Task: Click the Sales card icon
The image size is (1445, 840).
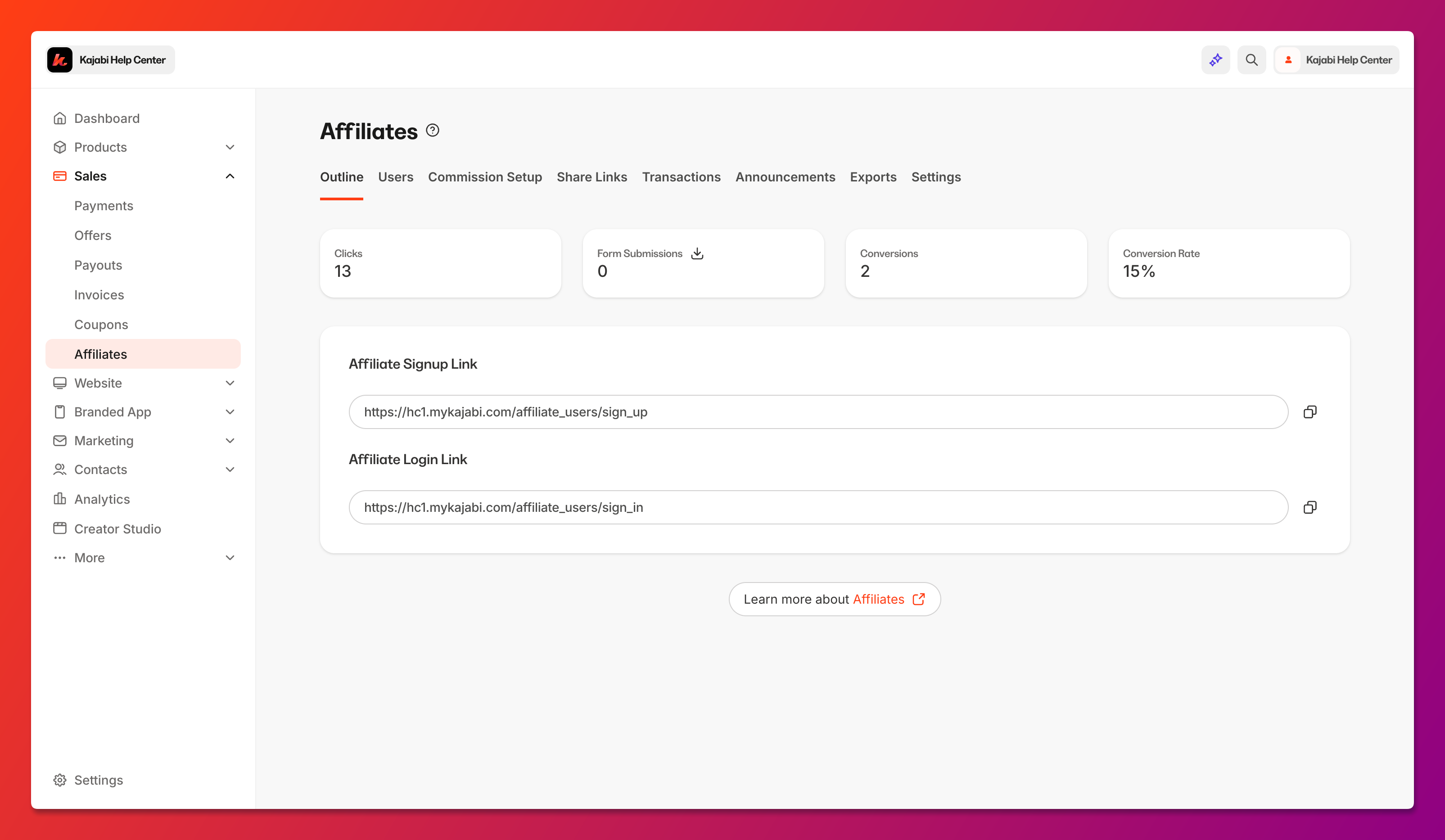Action: (x=59, y=176)
